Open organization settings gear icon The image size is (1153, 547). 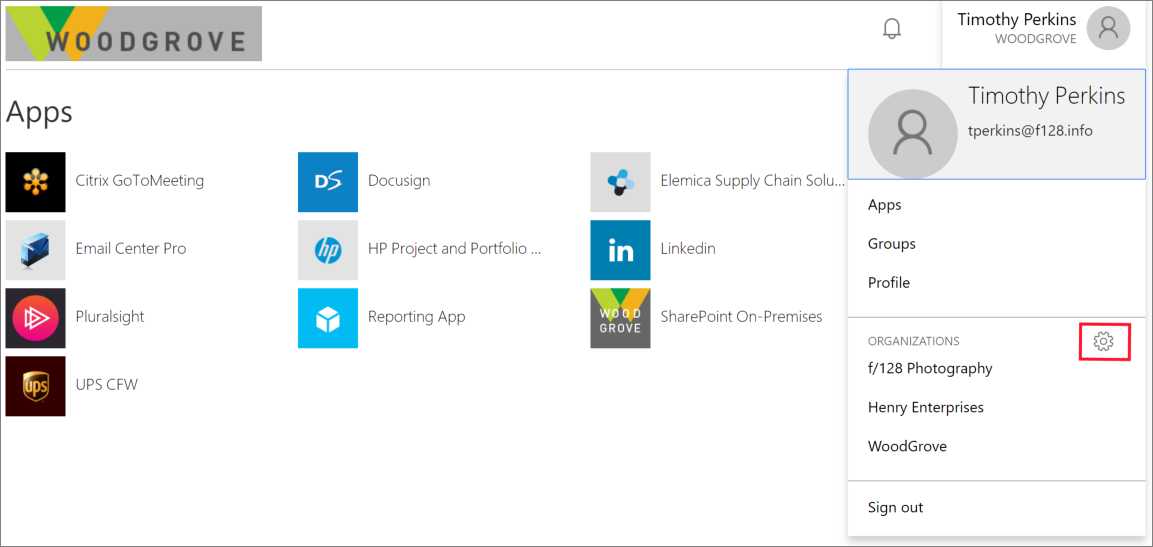point(1104,342)
